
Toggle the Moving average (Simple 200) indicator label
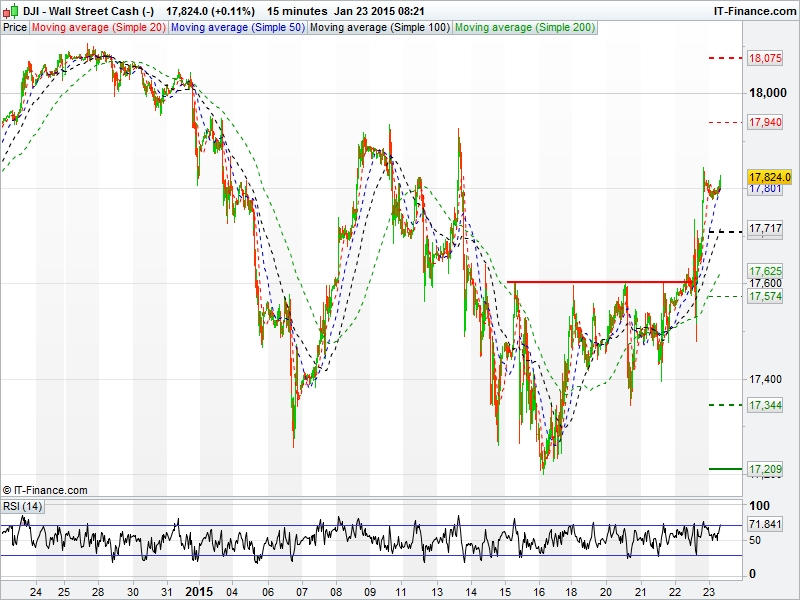pyautogui.click(x=525, y=28)
